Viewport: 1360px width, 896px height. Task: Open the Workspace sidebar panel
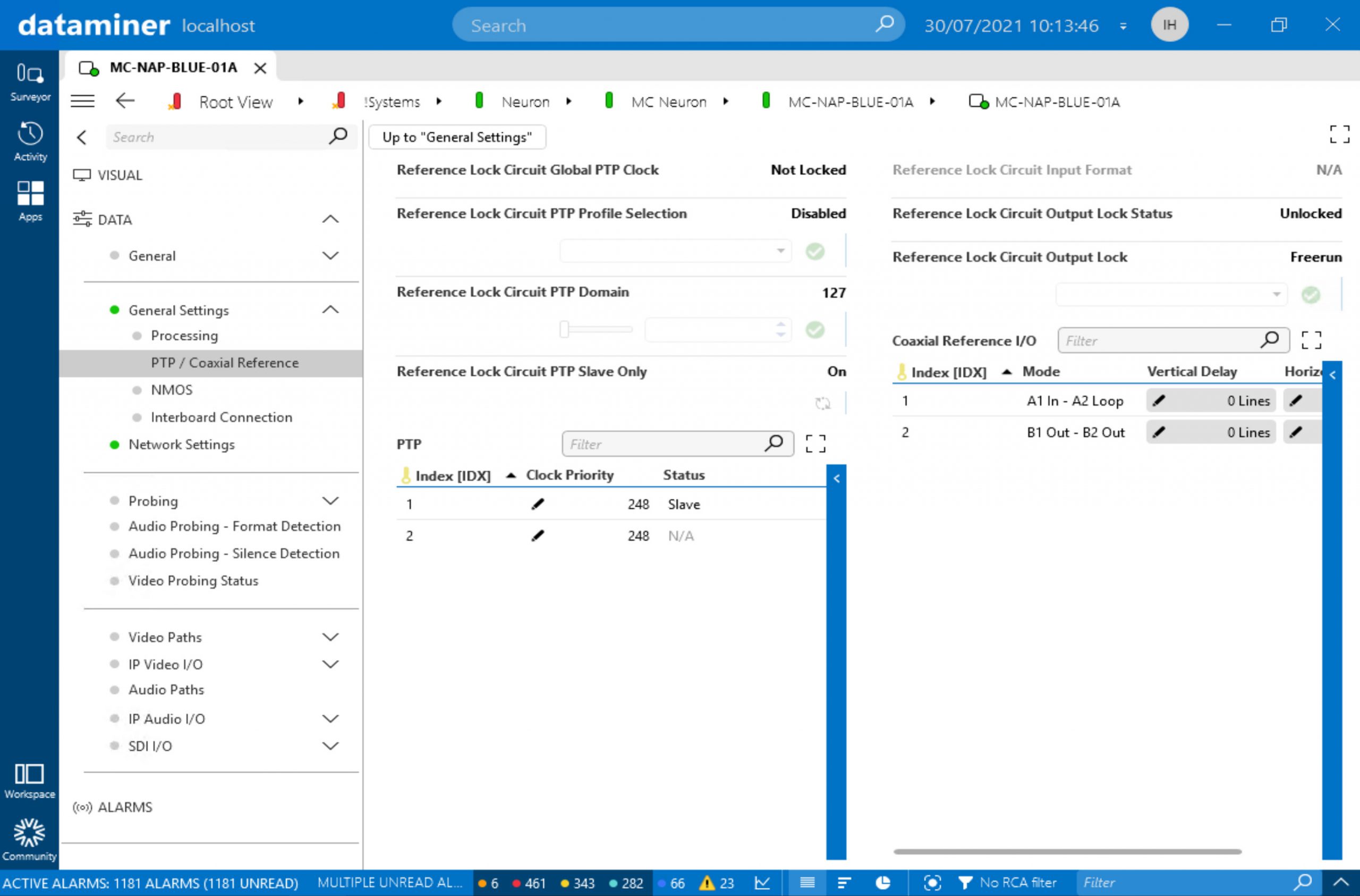coord(30,781)
